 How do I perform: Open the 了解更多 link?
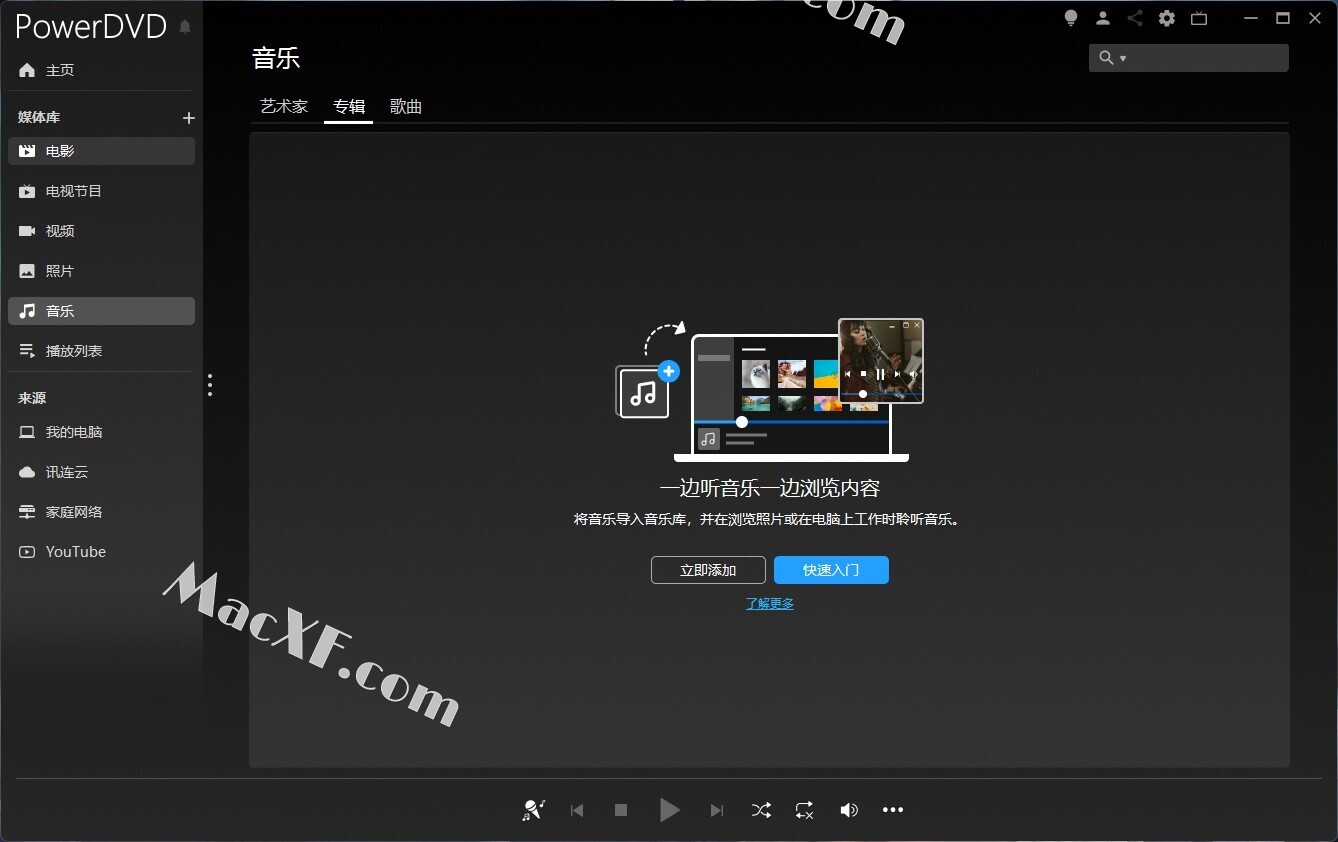click(770, 604)
